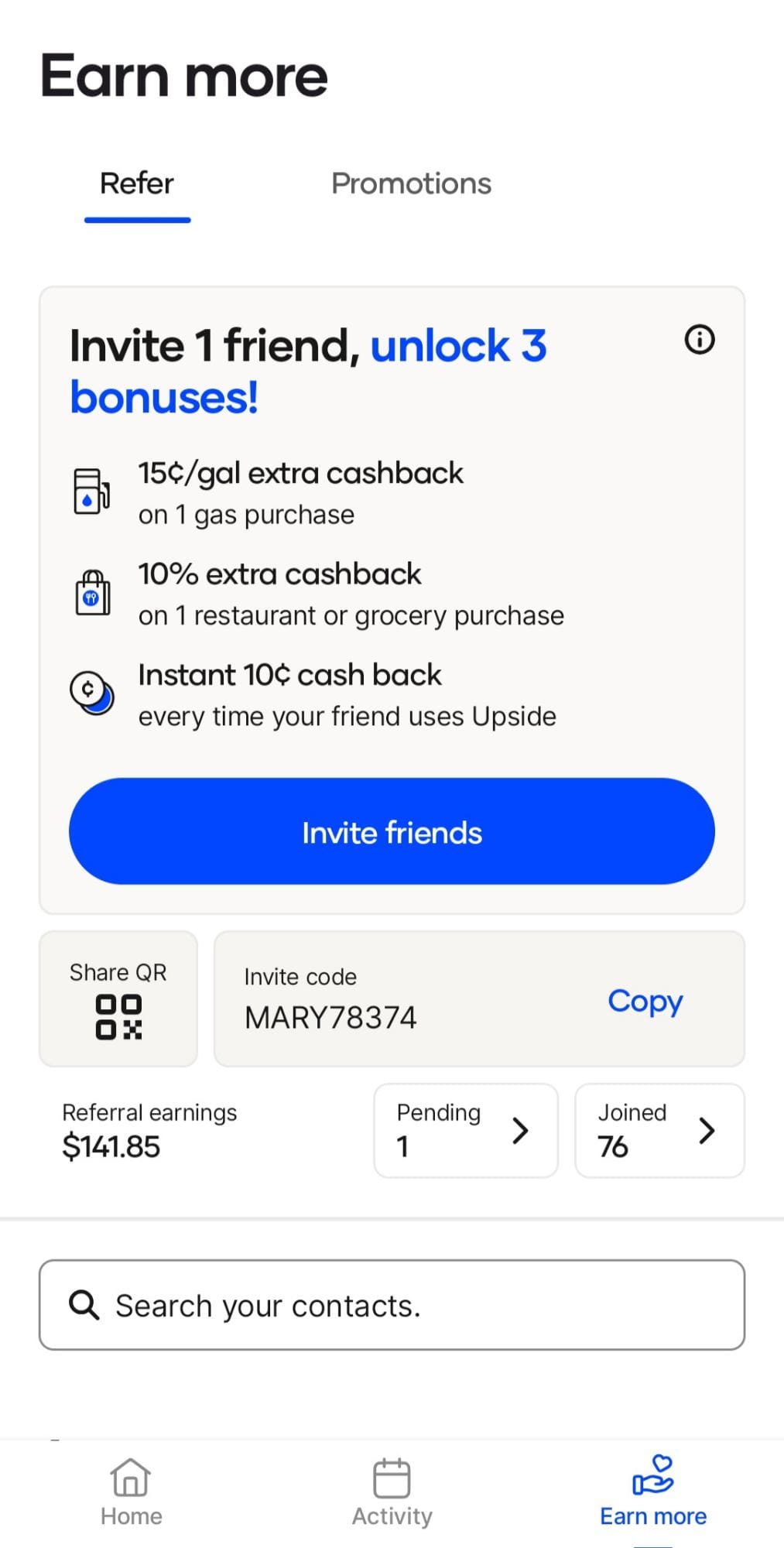
Task: Tap the Referral earnings amount
Action: coord(111,1146)
